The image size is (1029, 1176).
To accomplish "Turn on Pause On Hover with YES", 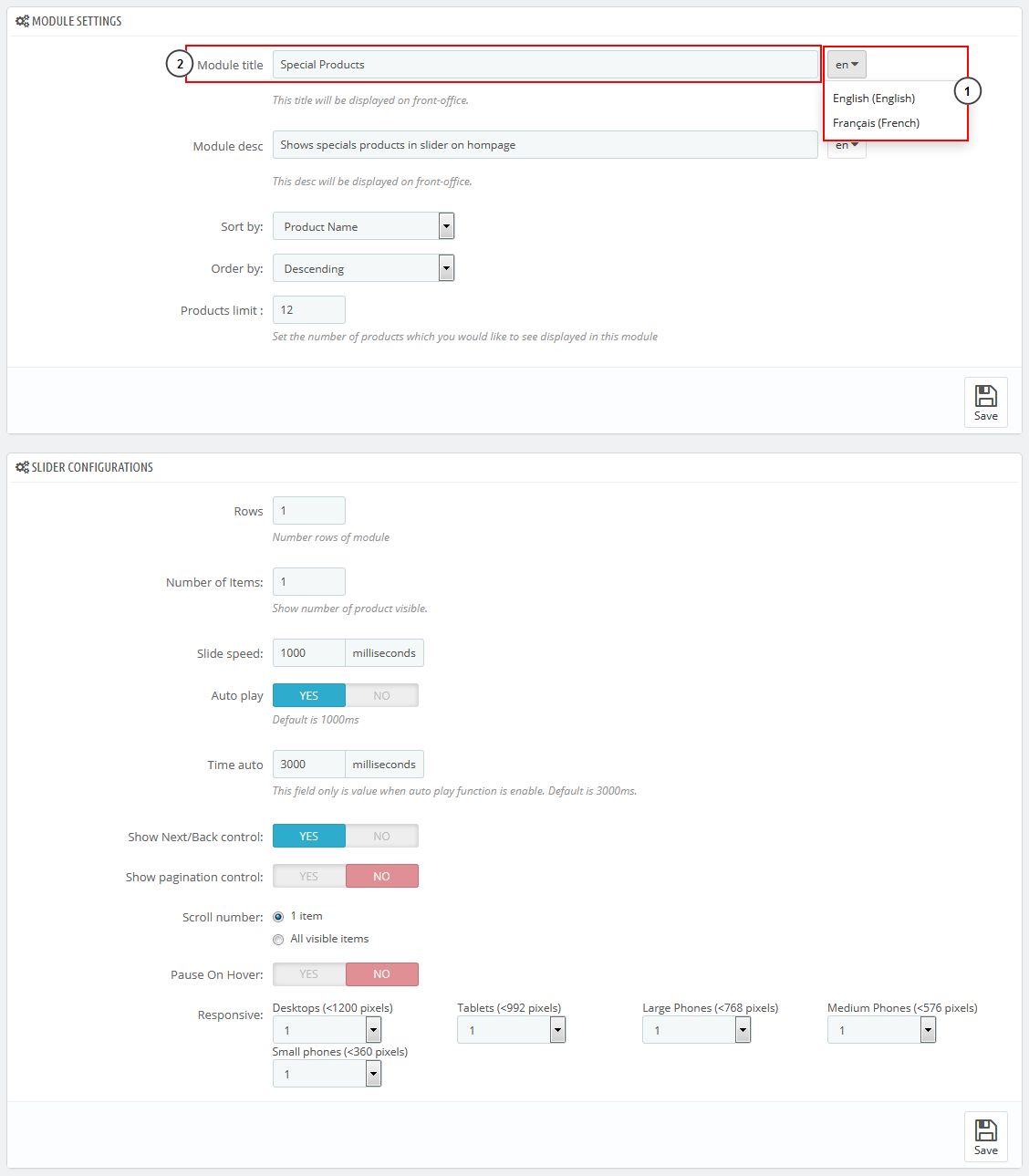I will coord(309,974).
